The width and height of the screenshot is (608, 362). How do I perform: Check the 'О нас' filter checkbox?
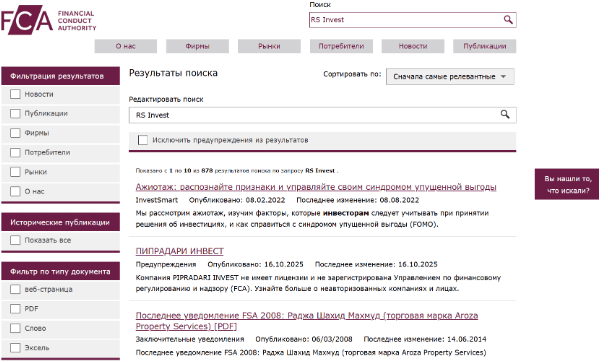pyautogui.click(x=15, y=191)
